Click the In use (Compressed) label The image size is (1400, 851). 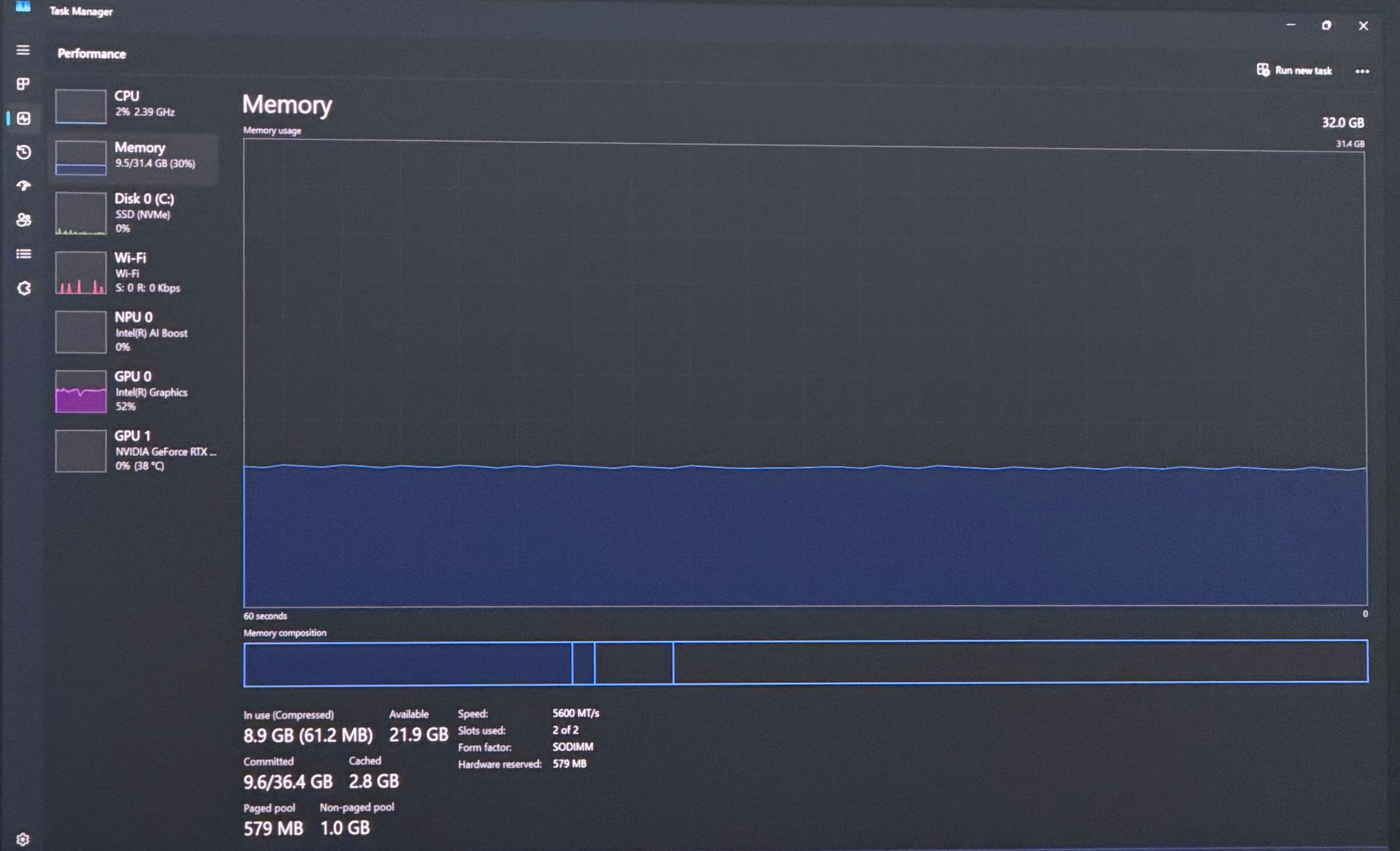[x=289, y=715]
